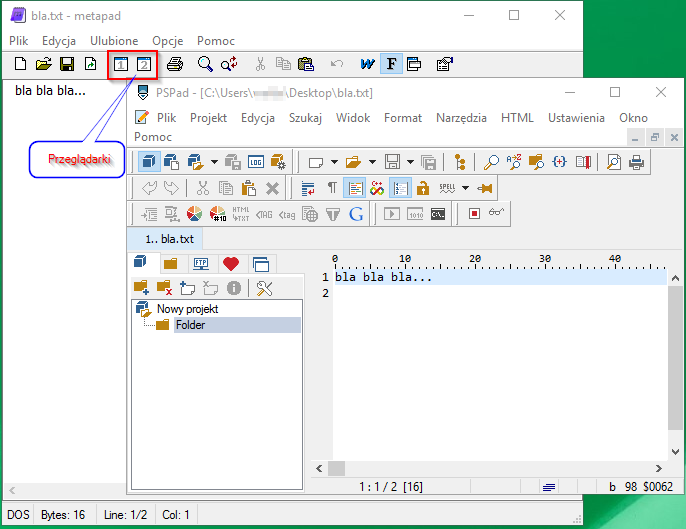Toggle the pilcrow special characters display in PSPad
This screenshot has height=529, width=686.
332,188
